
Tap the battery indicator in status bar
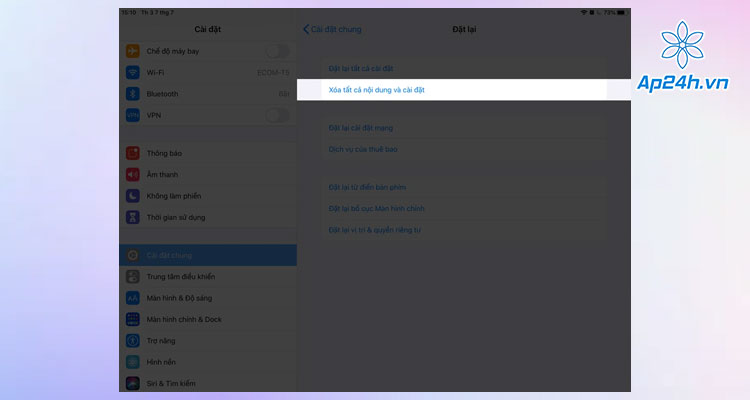620,12
